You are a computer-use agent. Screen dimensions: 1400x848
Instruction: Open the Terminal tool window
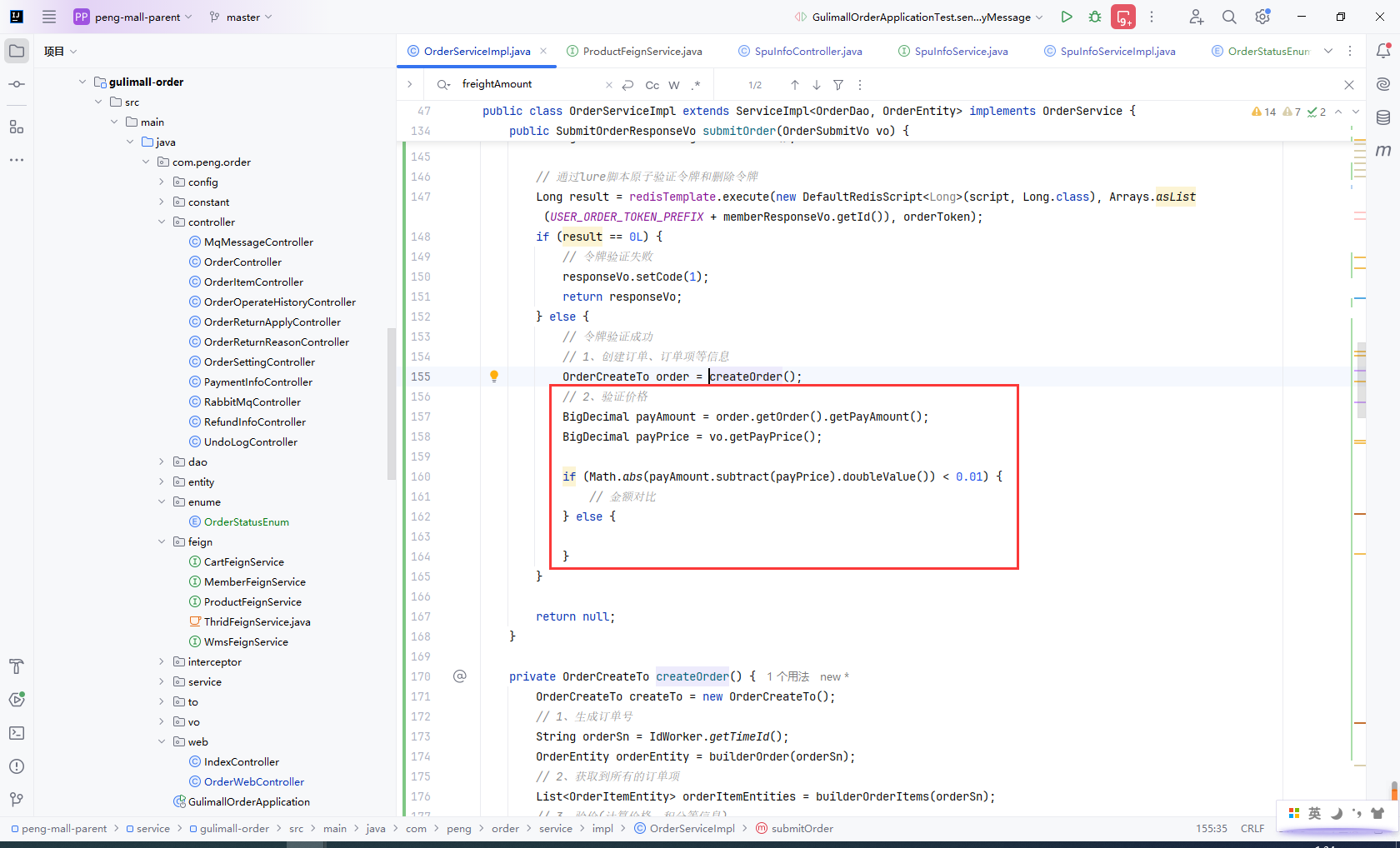point(17,733)
